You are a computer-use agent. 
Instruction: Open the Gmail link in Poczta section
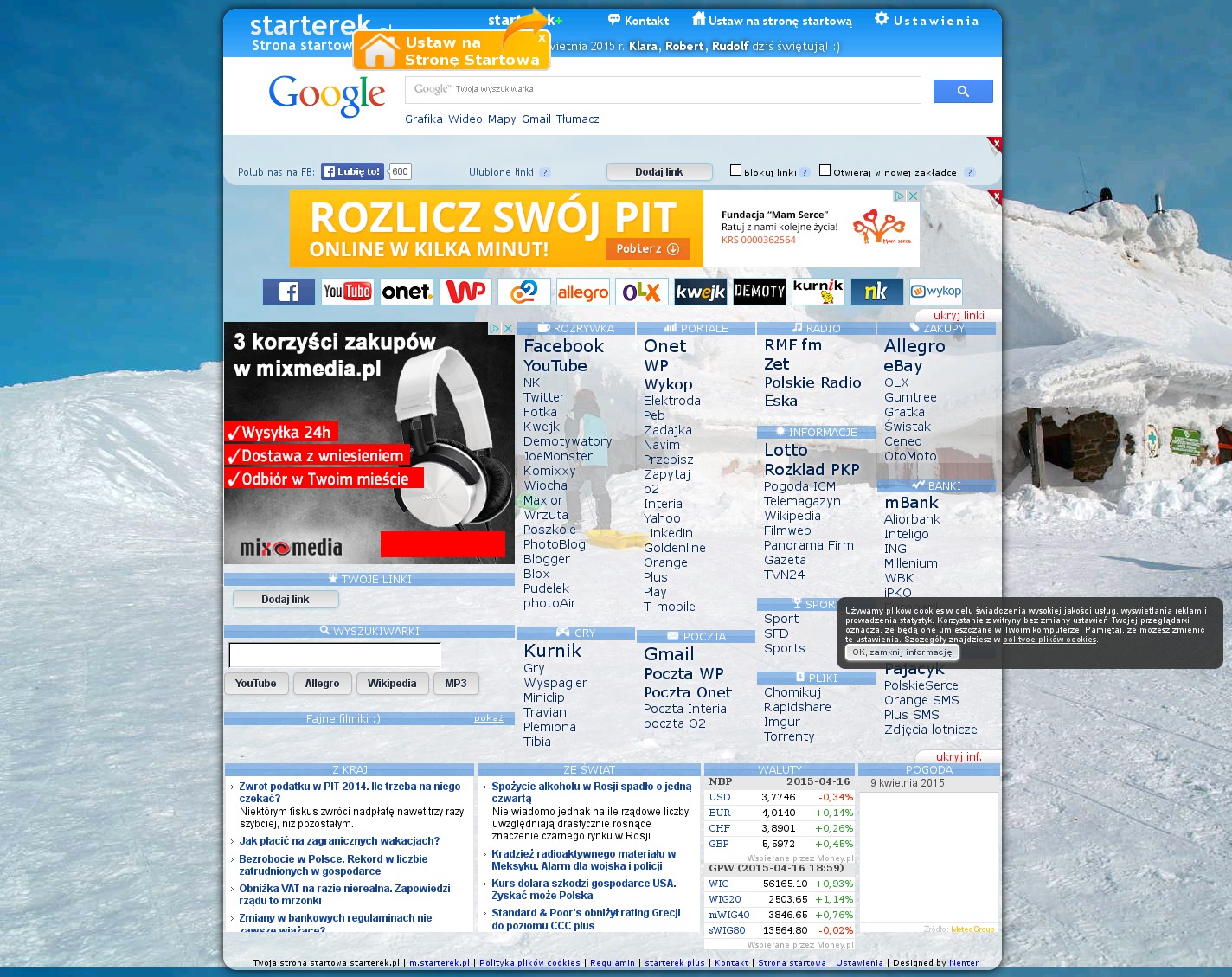coord(669,654)
